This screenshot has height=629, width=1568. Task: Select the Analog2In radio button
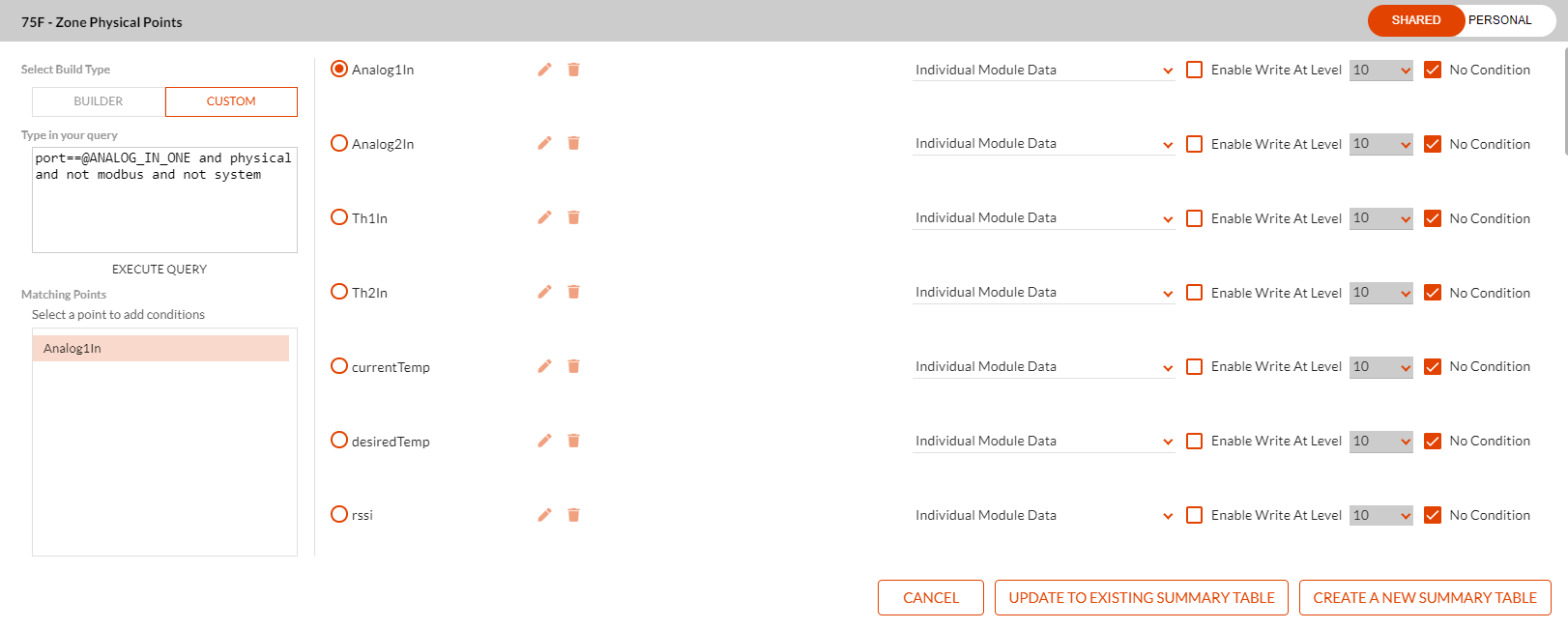pos(339,143)
